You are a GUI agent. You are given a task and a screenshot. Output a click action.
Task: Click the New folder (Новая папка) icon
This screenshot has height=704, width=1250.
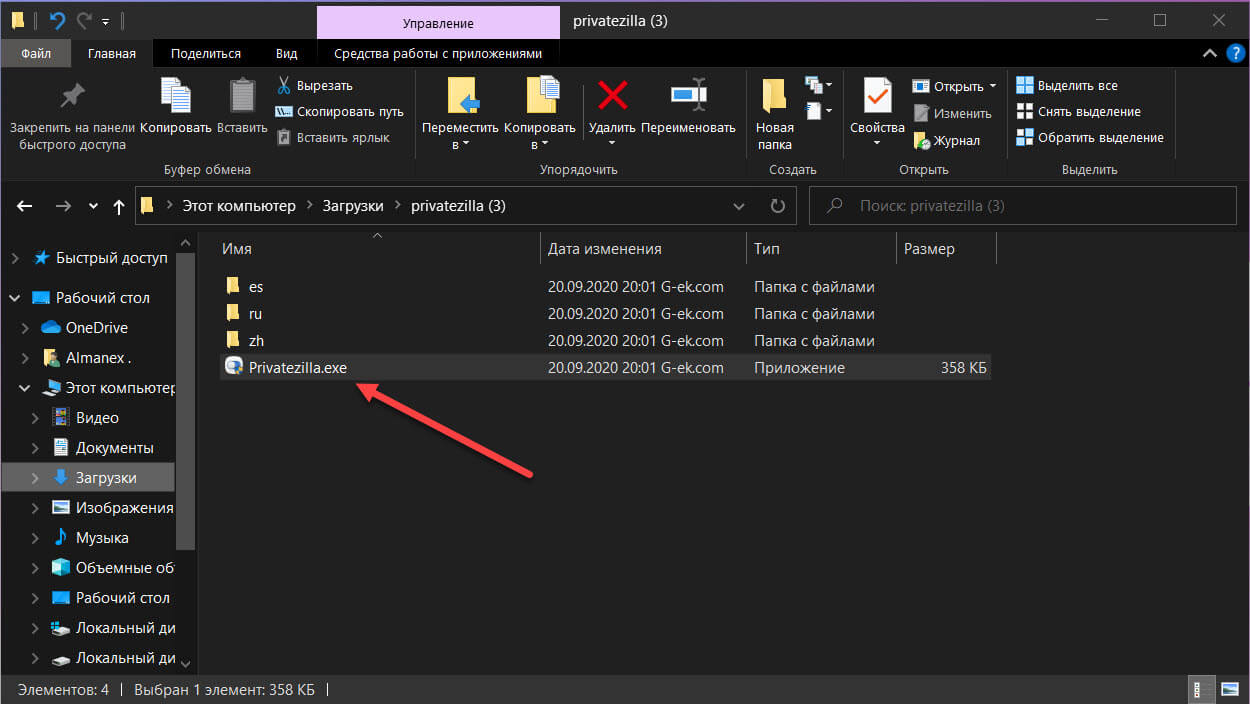[774, 96]
